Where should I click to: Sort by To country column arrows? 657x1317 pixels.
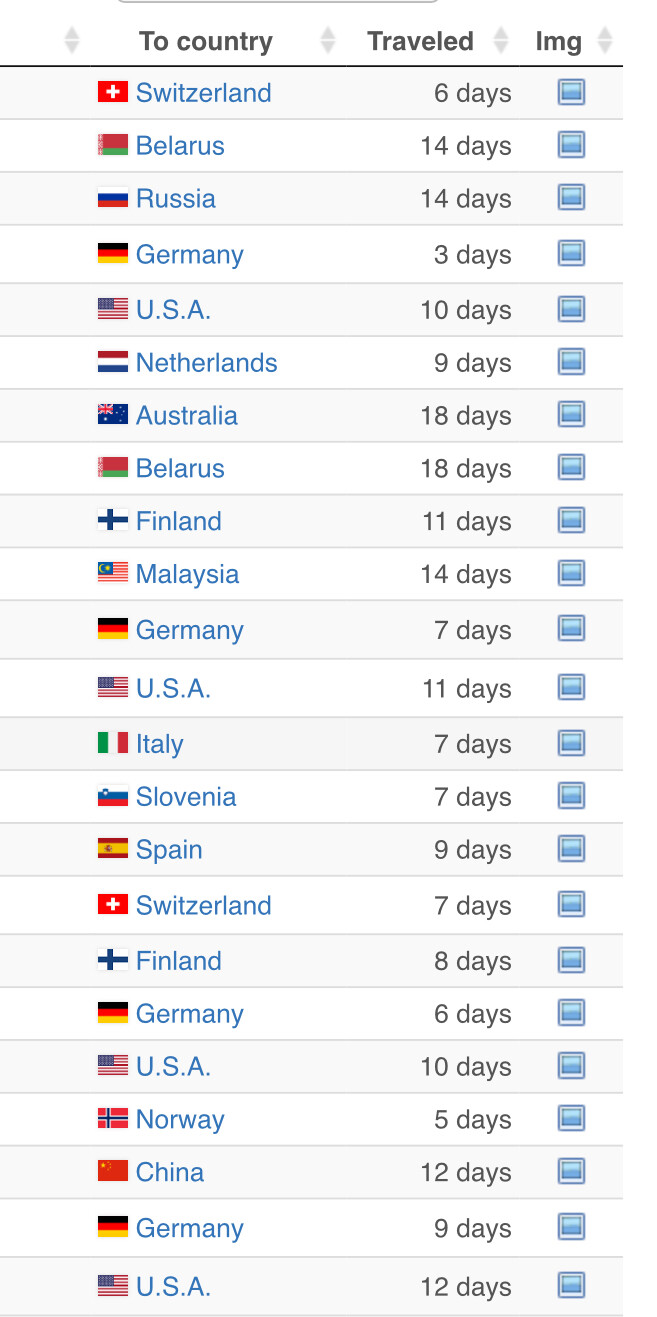[328, 41]
